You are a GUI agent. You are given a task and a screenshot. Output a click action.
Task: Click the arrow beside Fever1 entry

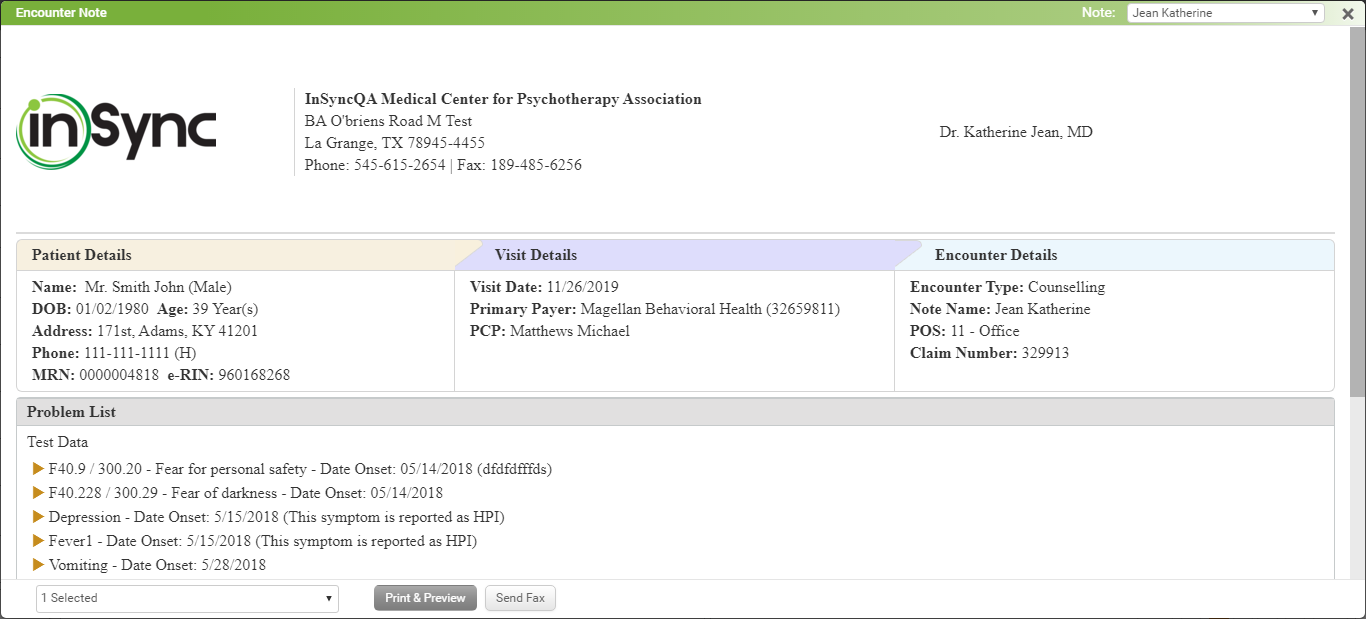click(x=39, y=540)
